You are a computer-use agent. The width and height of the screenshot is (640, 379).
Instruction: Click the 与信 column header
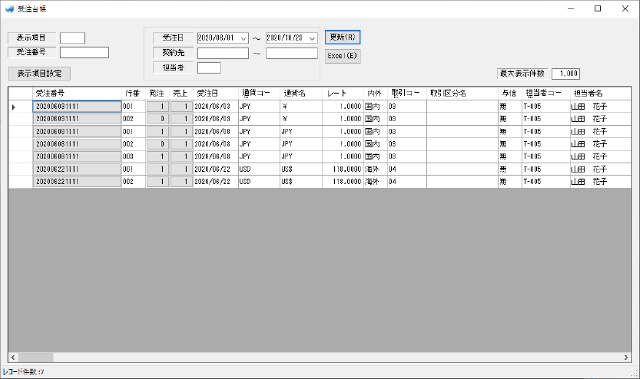510,93
